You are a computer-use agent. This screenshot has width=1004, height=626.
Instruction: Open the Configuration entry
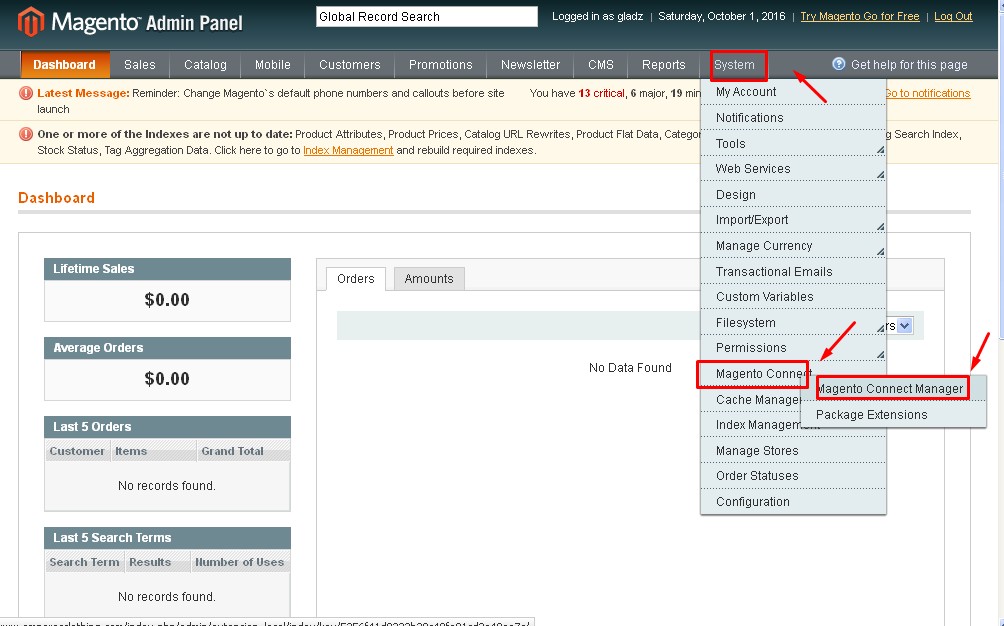tap(793, 502)
